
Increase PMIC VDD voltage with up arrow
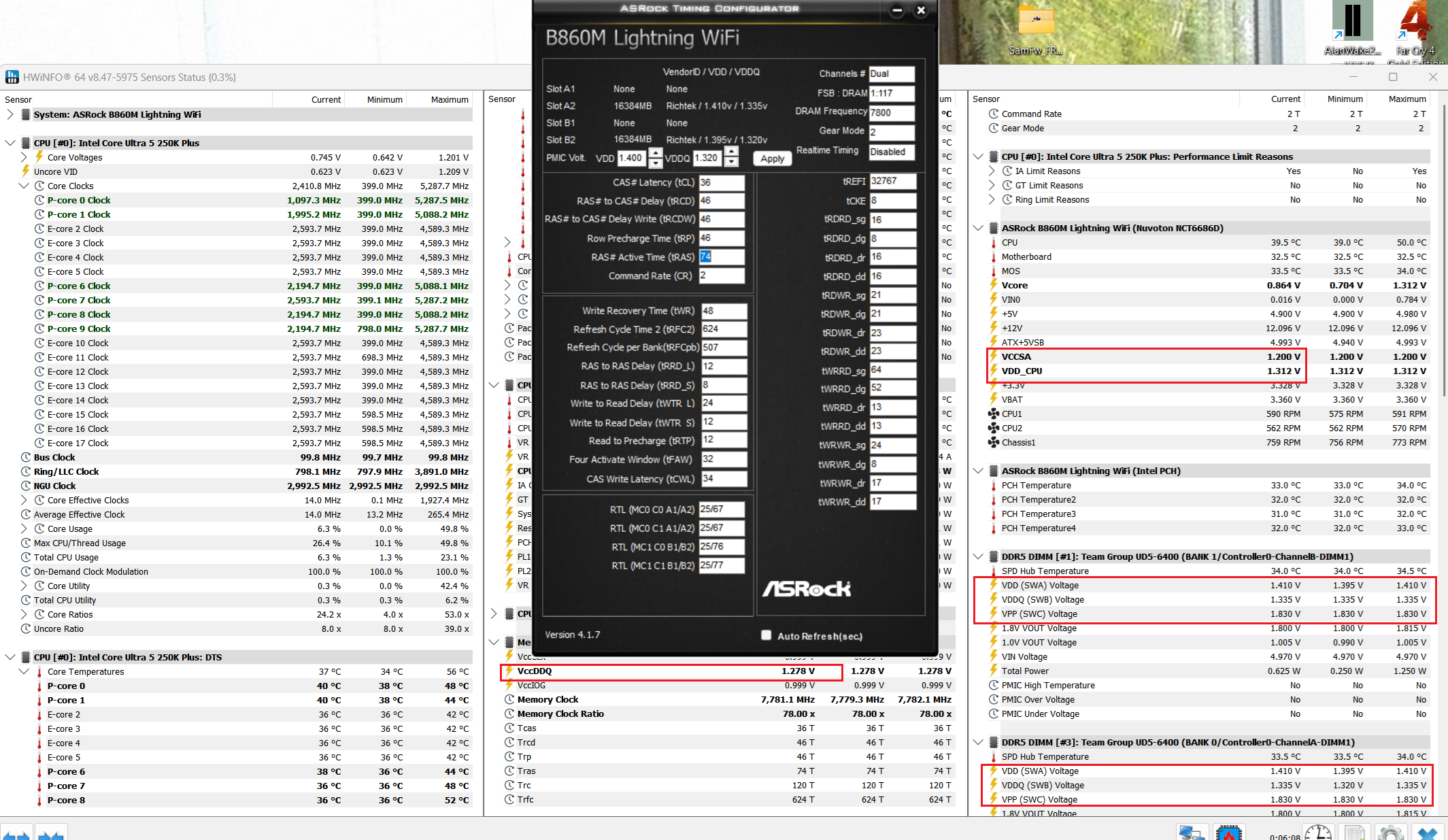coord(655,152)
